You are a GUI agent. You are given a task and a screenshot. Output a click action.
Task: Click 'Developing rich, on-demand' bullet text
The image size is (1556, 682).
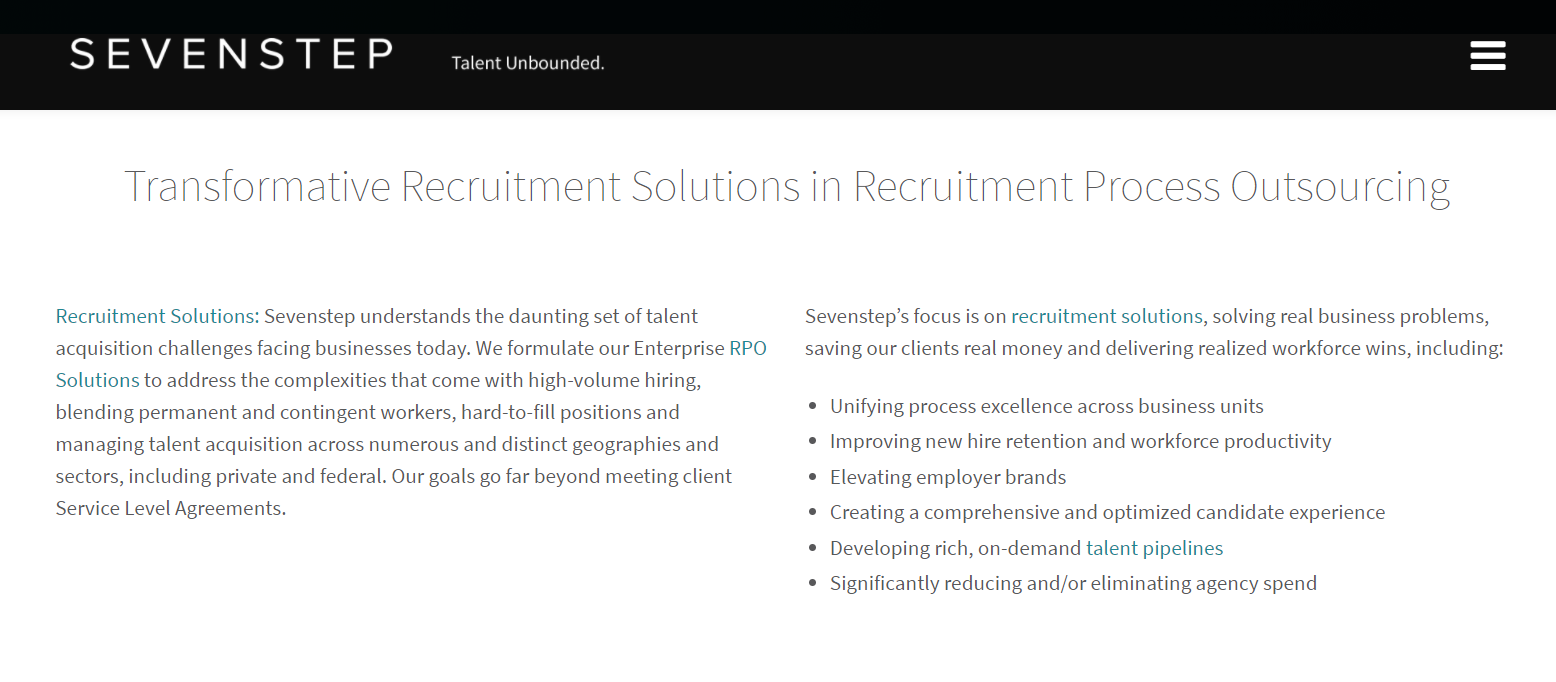point(956,548)
